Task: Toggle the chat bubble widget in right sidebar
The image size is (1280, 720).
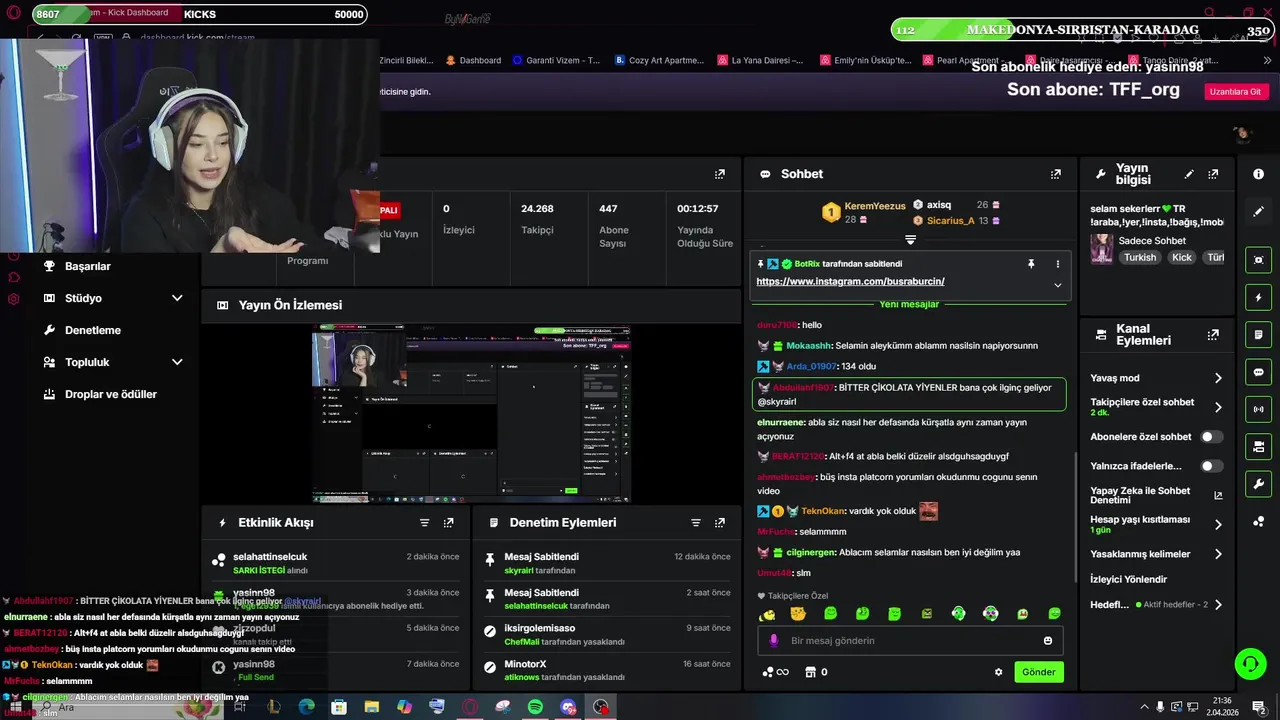Action: click(1258, 372)
